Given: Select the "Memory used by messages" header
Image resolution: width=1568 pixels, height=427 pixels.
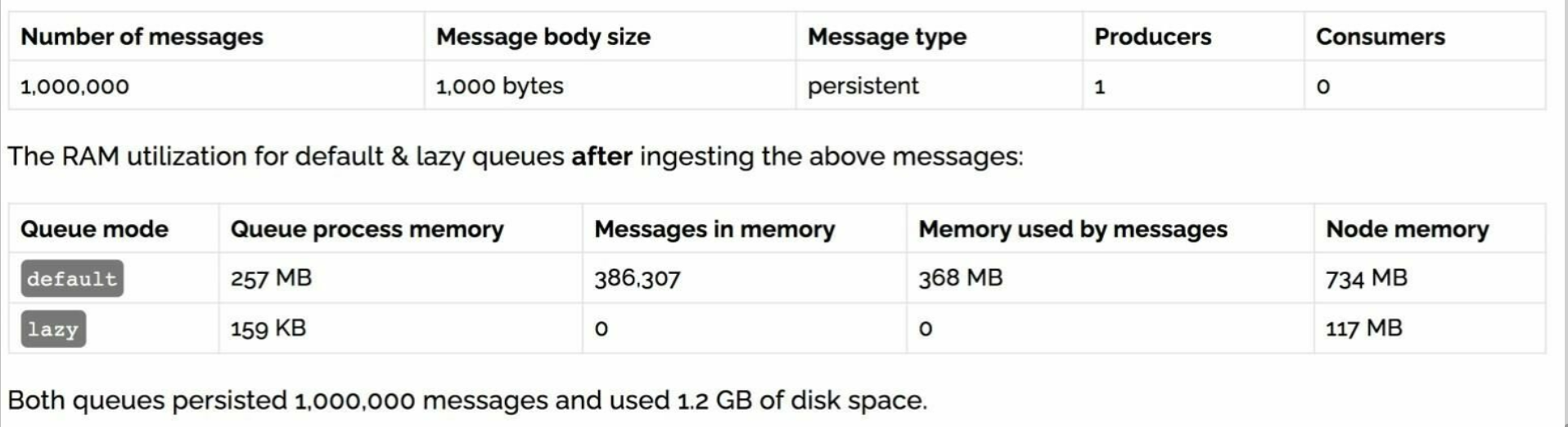Looking at the screenshot, I should pos(1072,229).
